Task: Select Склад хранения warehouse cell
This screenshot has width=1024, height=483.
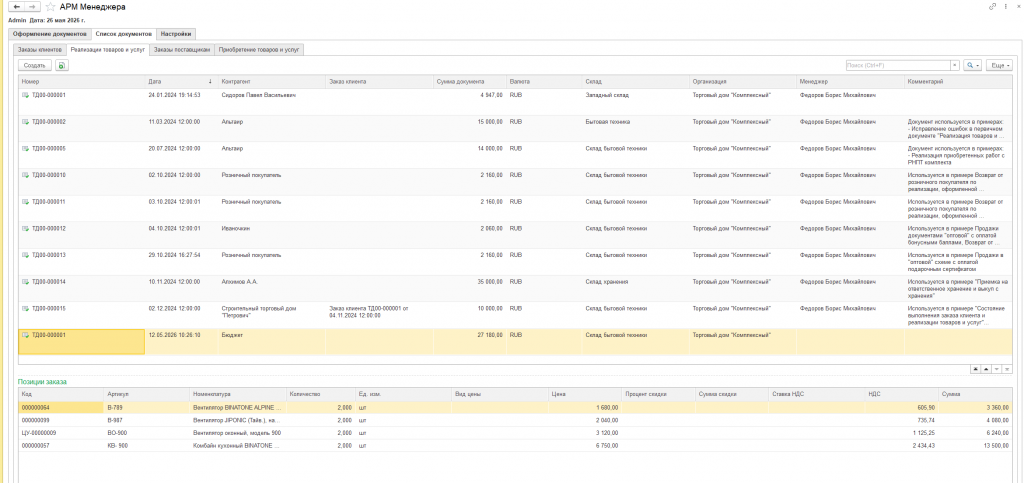Action: pyautogui.click(x=635, y=288)
